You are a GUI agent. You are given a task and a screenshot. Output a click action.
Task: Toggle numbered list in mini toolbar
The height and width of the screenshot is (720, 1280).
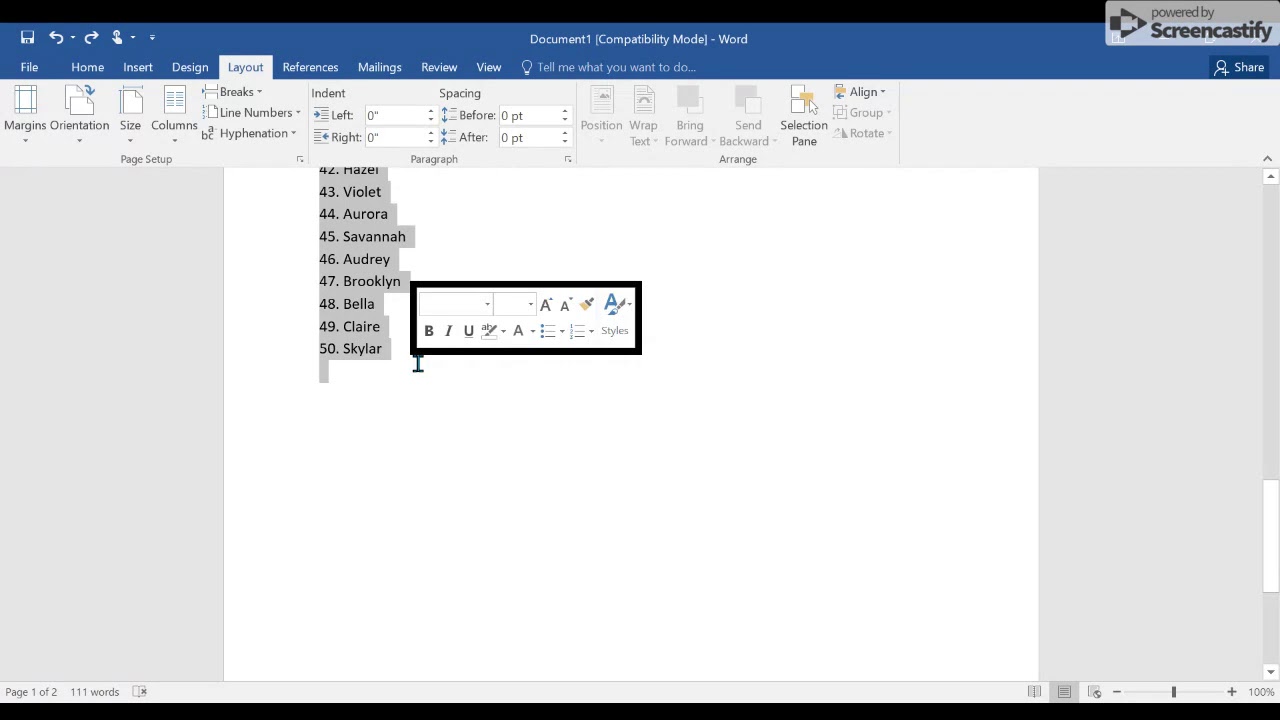[577, 331]
